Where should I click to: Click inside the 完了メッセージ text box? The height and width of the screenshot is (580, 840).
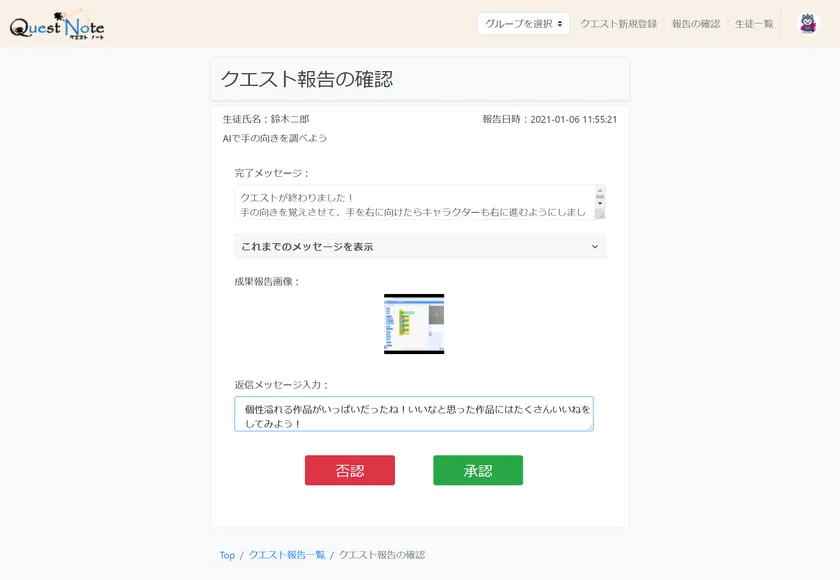coord(412,202)
